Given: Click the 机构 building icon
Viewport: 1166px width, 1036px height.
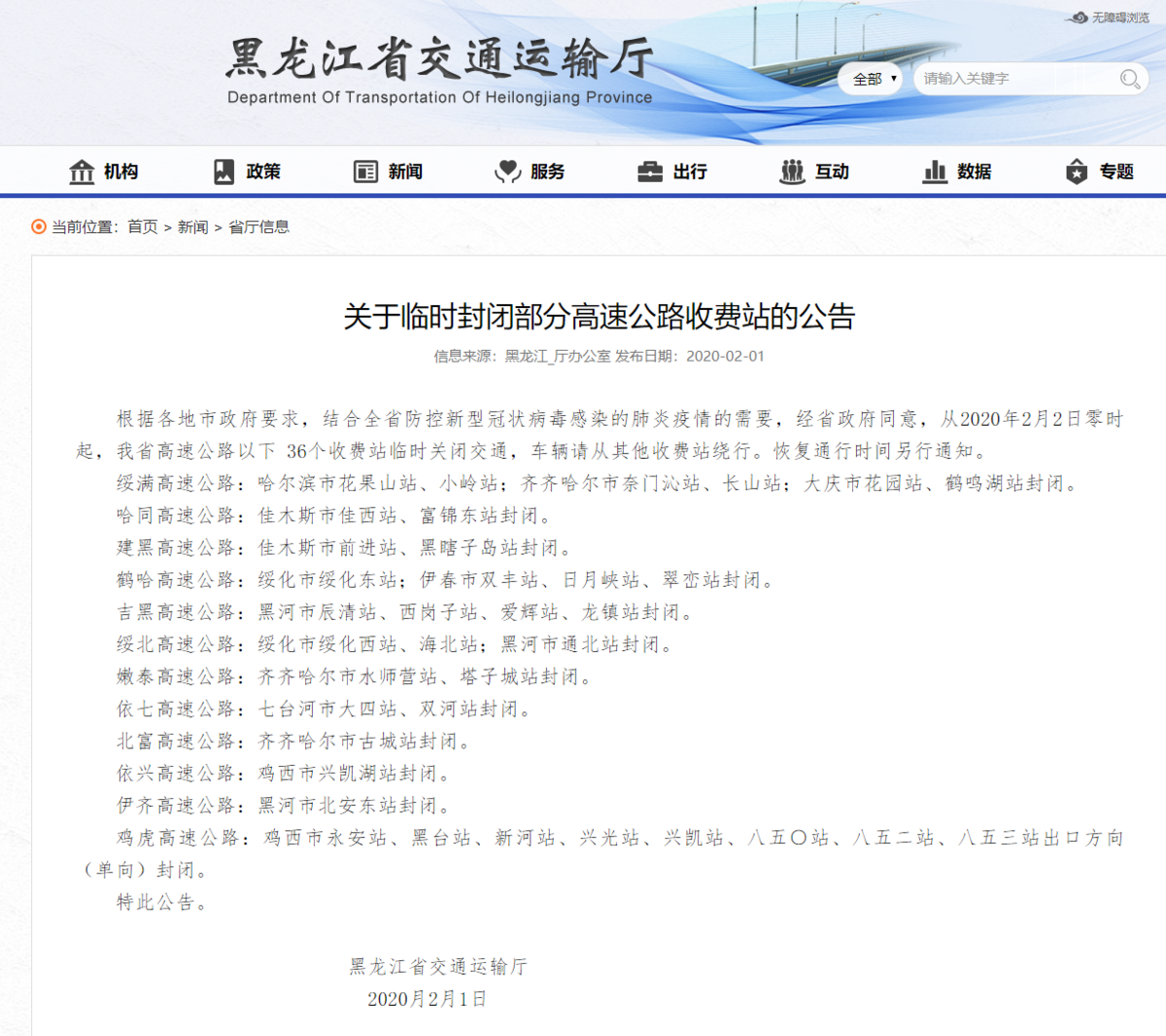Looking at the screenshot, I should [x=82, y=172].
